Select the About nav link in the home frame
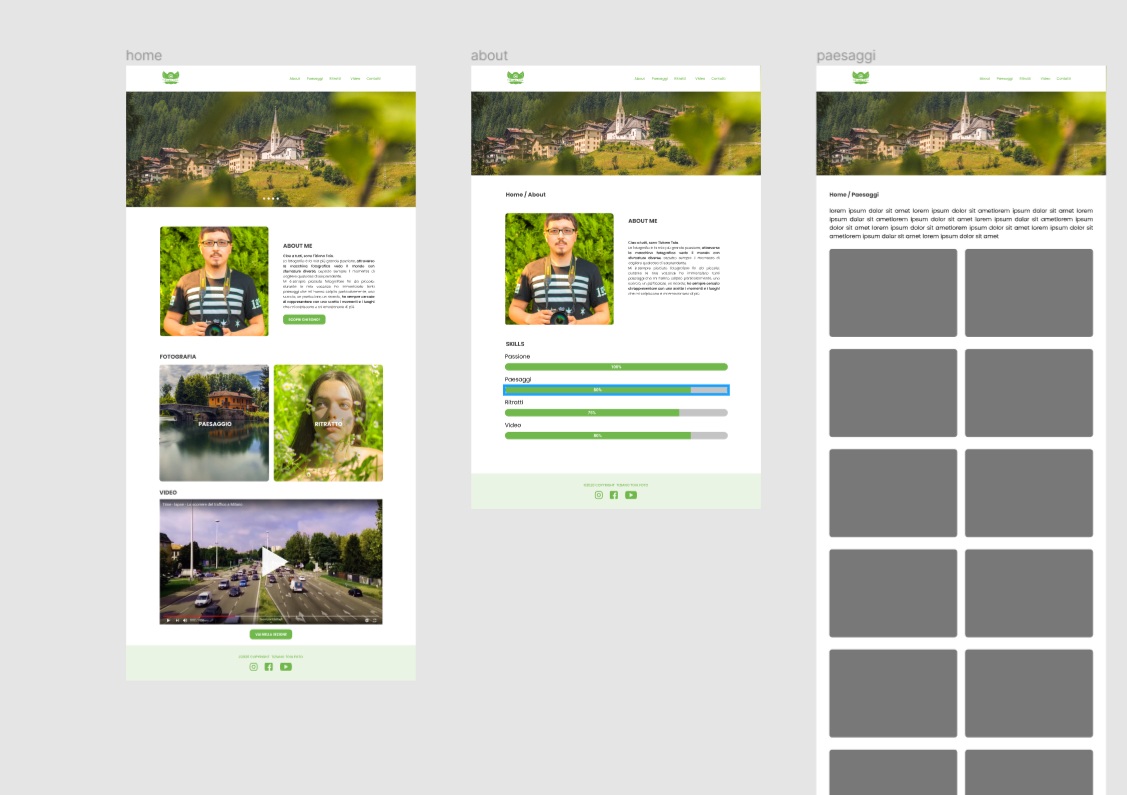Viewport: 1127px width, 795px height. tap(295, 78)
